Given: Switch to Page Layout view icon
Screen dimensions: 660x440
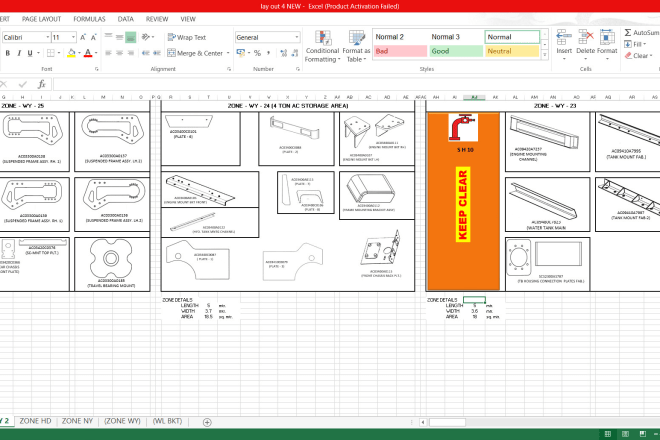Looking at the screenshot, I should (625, 434).
